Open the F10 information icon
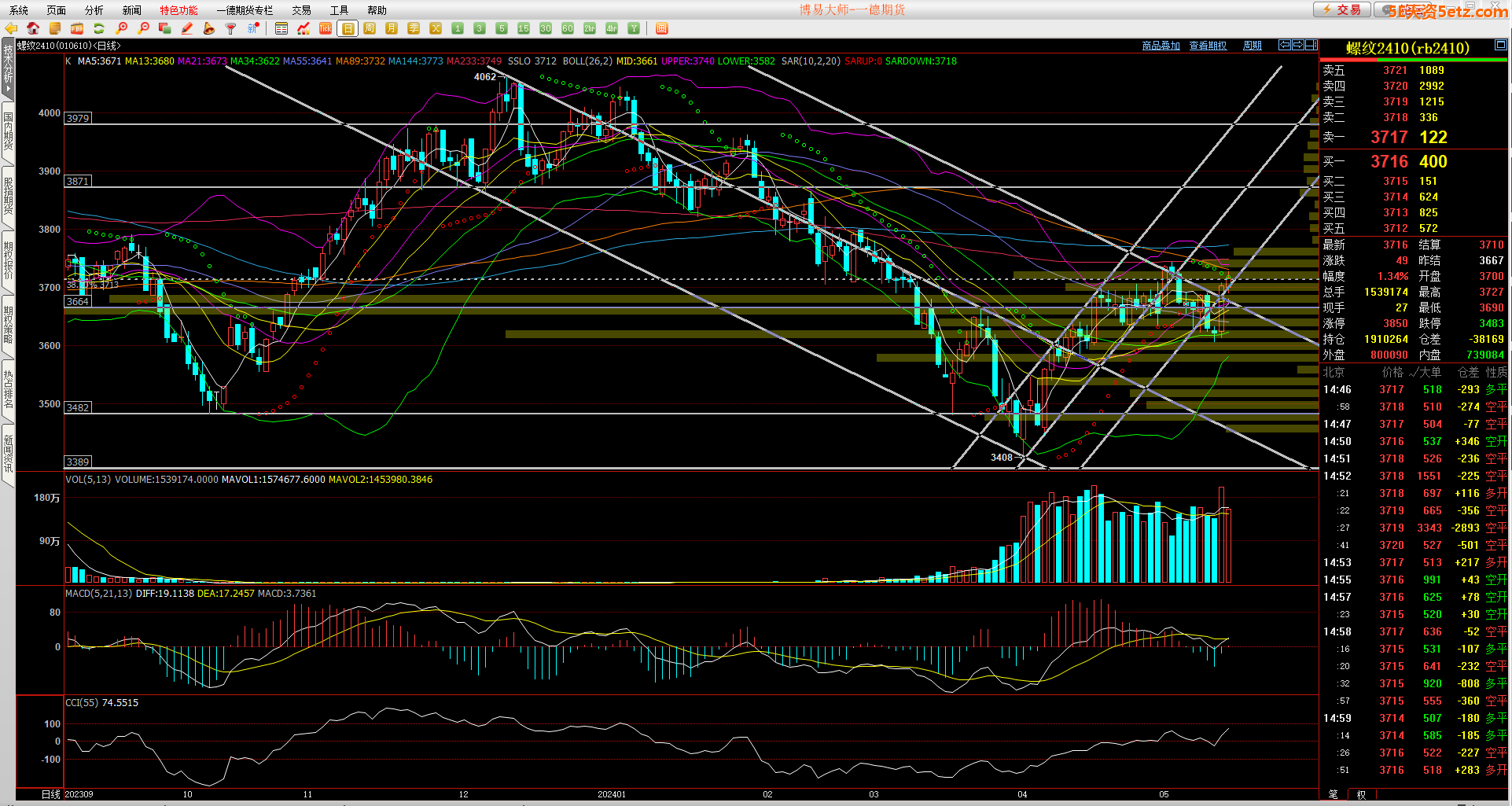Viewport: 1512px width, 806px height. [77, 28]
